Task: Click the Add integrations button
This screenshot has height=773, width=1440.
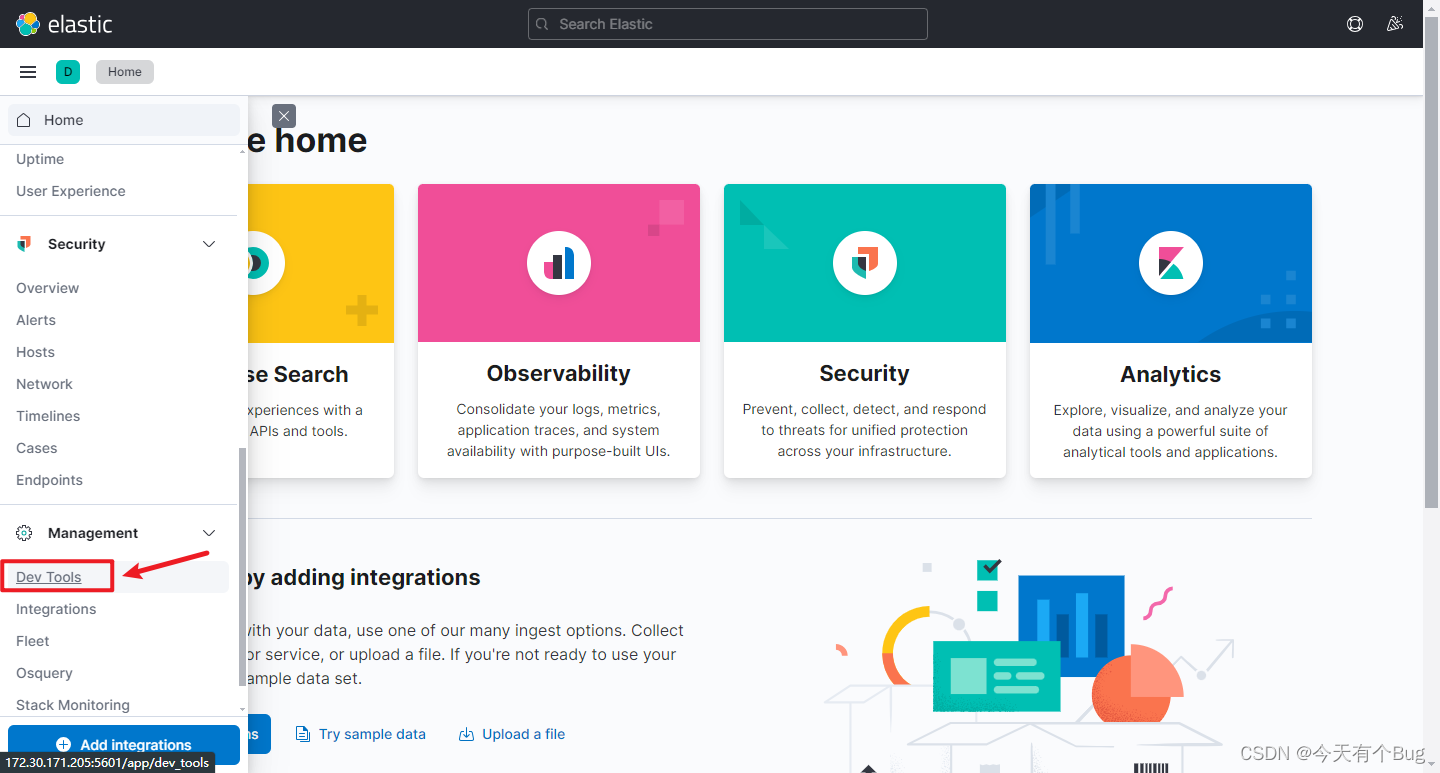Action: [123, 744]
